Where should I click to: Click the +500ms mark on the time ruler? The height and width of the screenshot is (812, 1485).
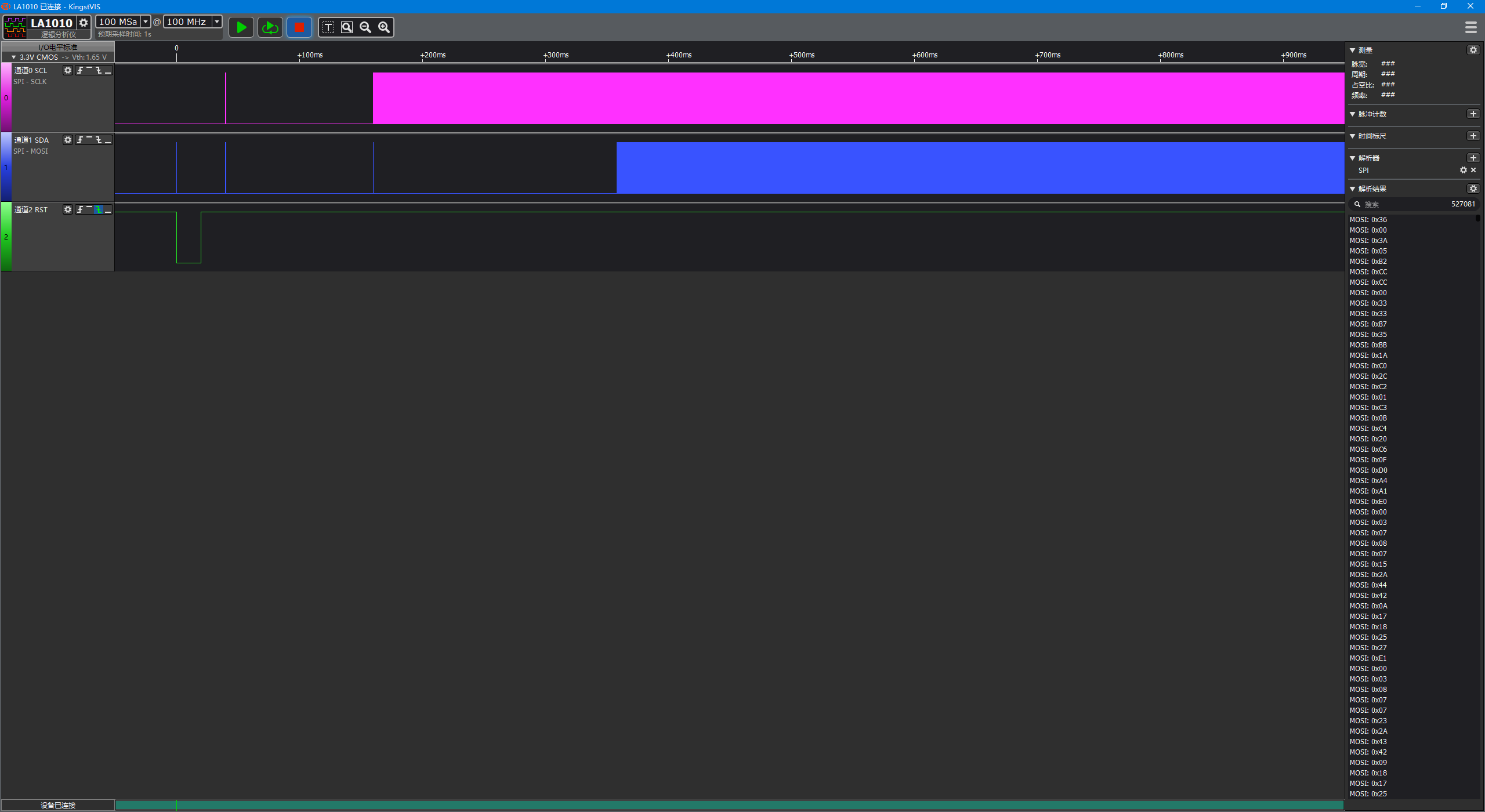point(802,55)
